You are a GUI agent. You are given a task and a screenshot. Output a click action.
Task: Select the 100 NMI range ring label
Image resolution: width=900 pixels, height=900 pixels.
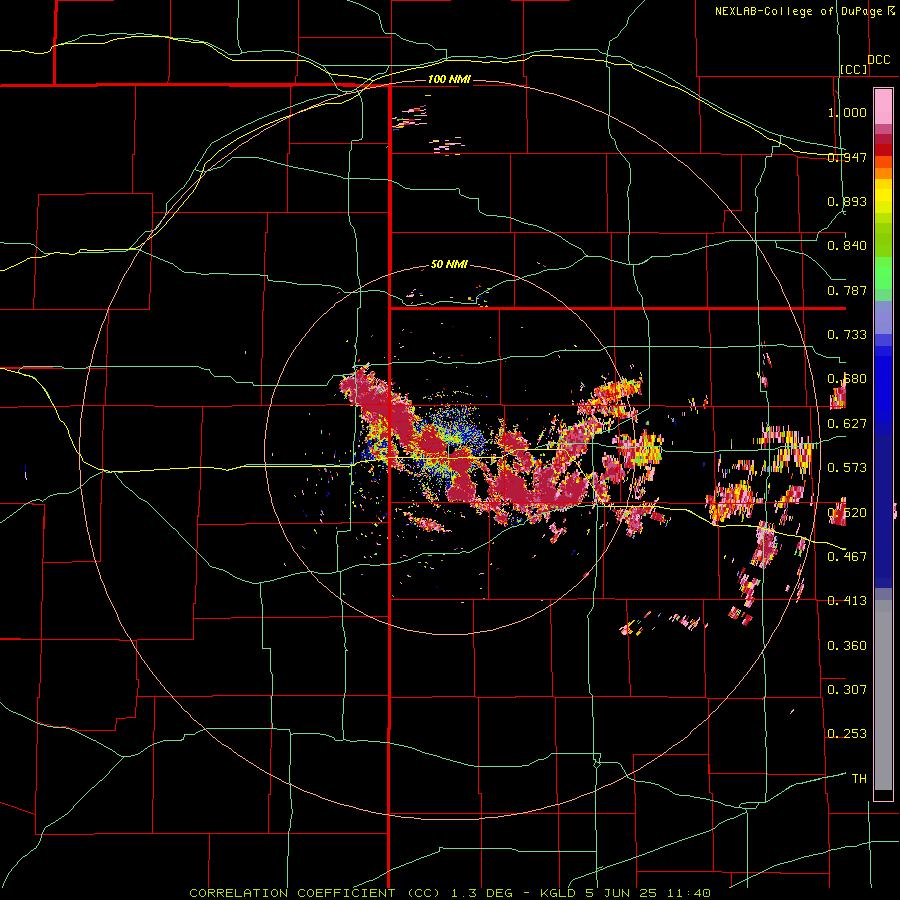[449, 79]
